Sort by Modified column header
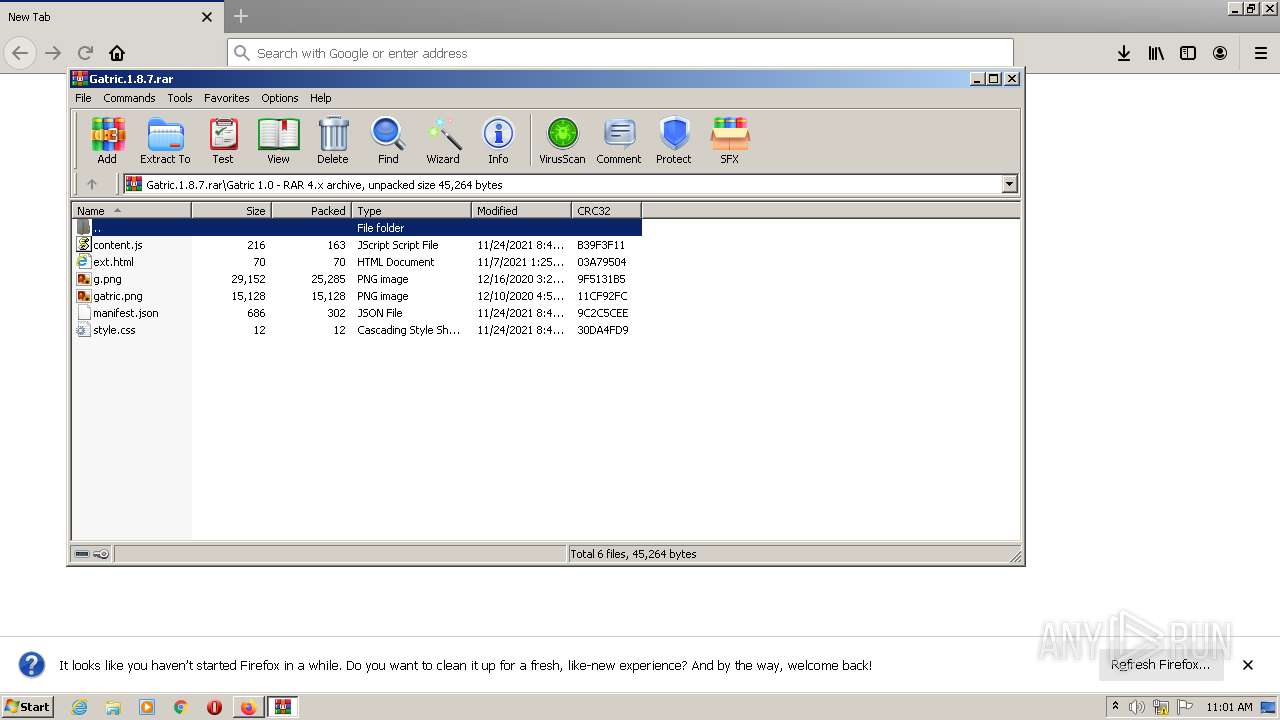Image resolution: width=1280 pixels, height=720 pixels. click(521, 210)
